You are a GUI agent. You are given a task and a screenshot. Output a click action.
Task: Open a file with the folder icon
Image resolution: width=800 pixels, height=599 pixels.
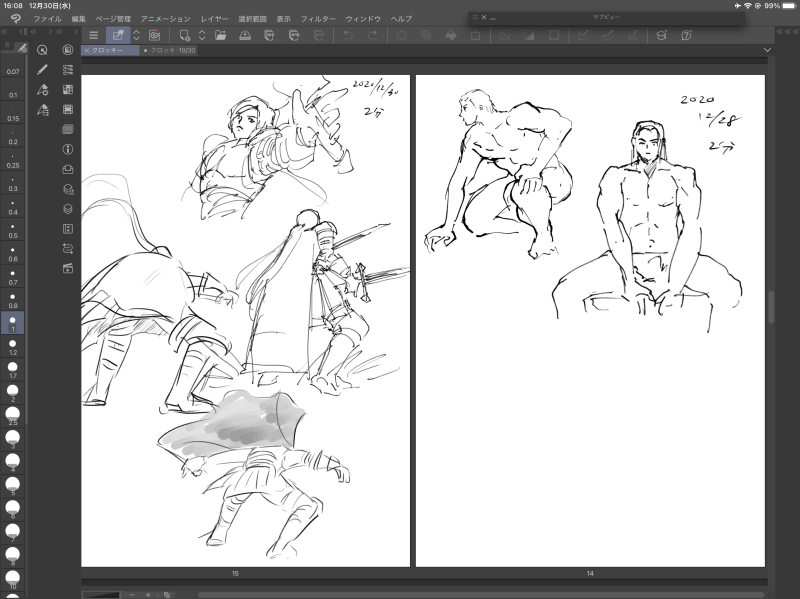coord(220,35)
